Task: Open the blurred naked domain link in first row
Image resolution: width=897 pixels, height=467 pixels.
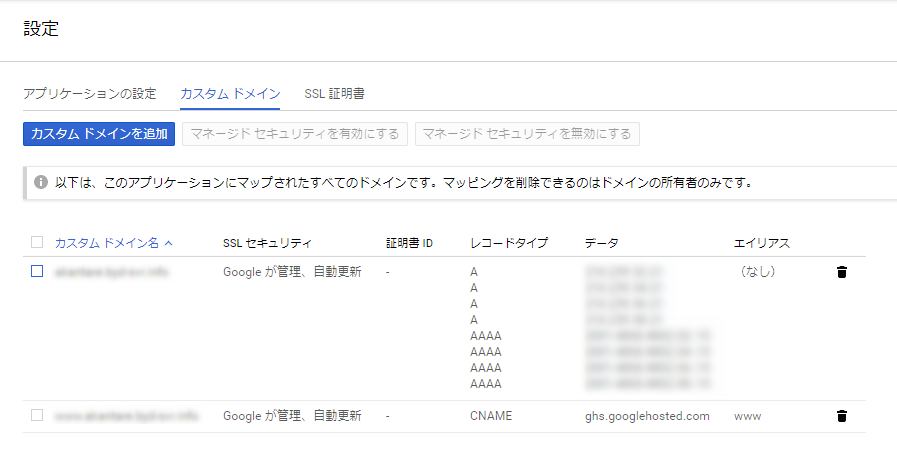Action: click(x=112, y=272)
